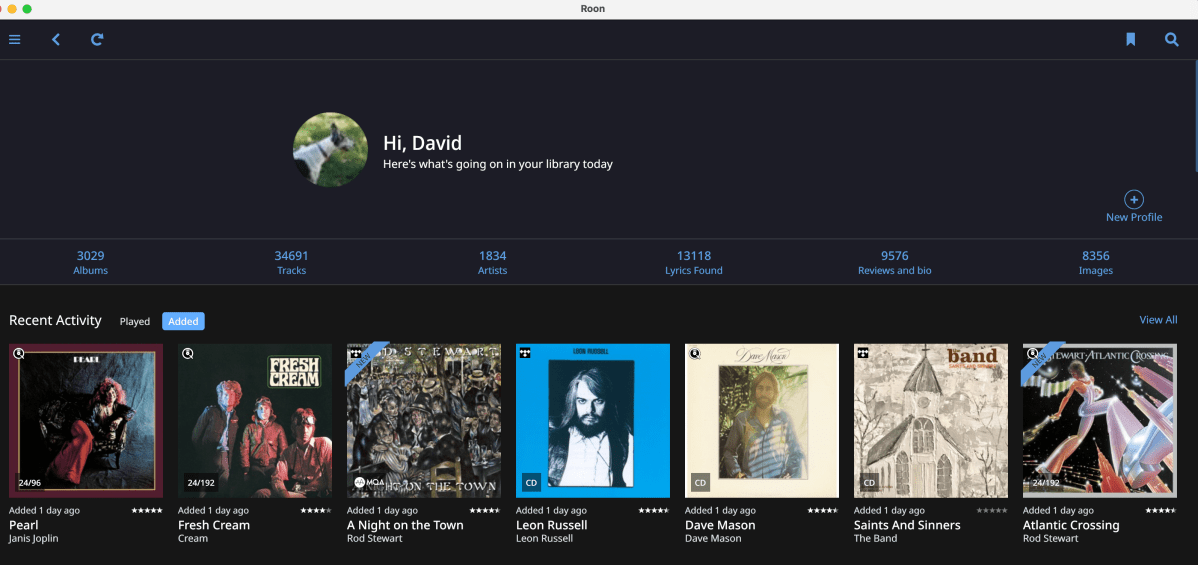
Task: Open bookmarks with the bookmark icon
Action: tap(1131, 40)
